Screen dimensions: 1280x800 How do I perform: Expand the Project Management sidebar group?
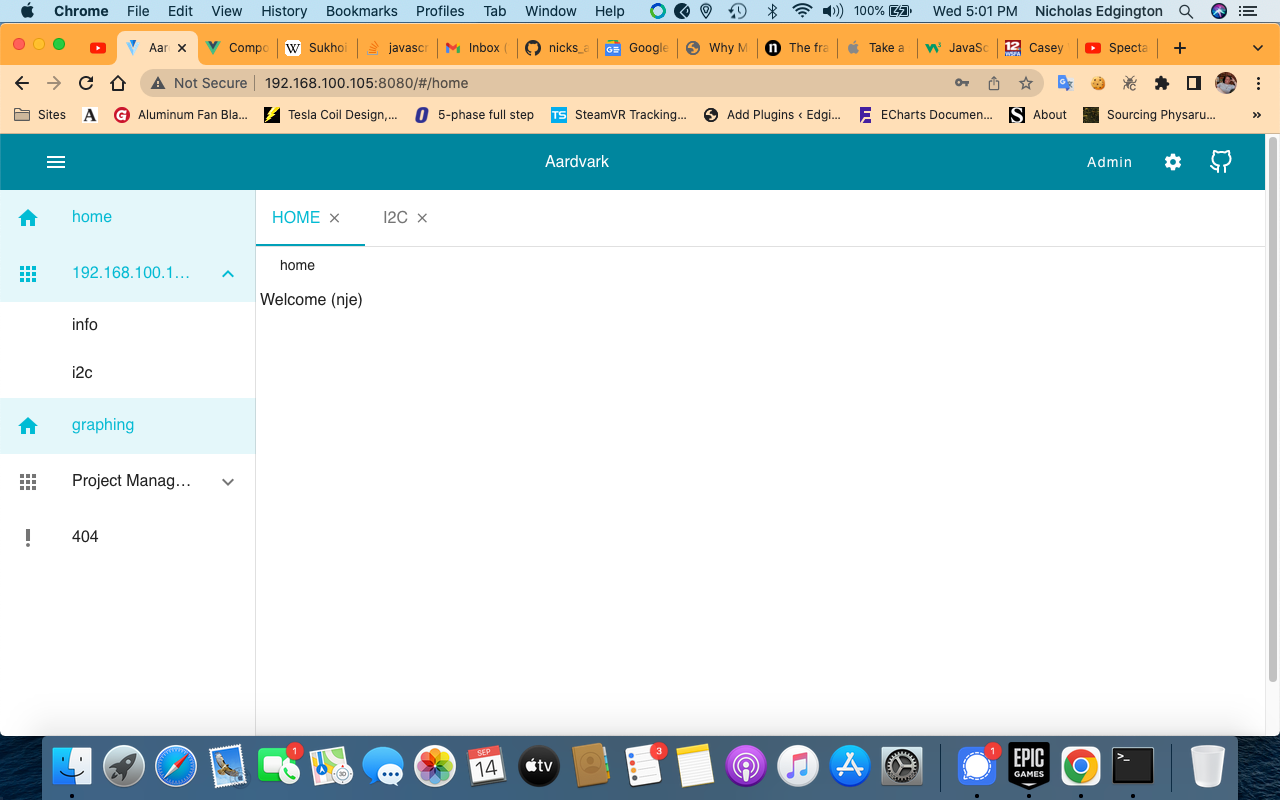point(228,482)
